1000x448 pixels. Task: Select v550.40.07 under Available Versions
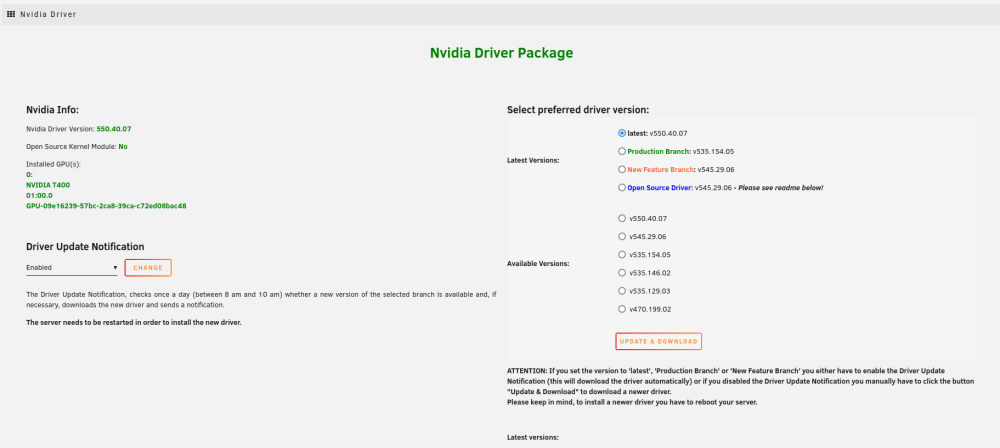click(622, 218)
